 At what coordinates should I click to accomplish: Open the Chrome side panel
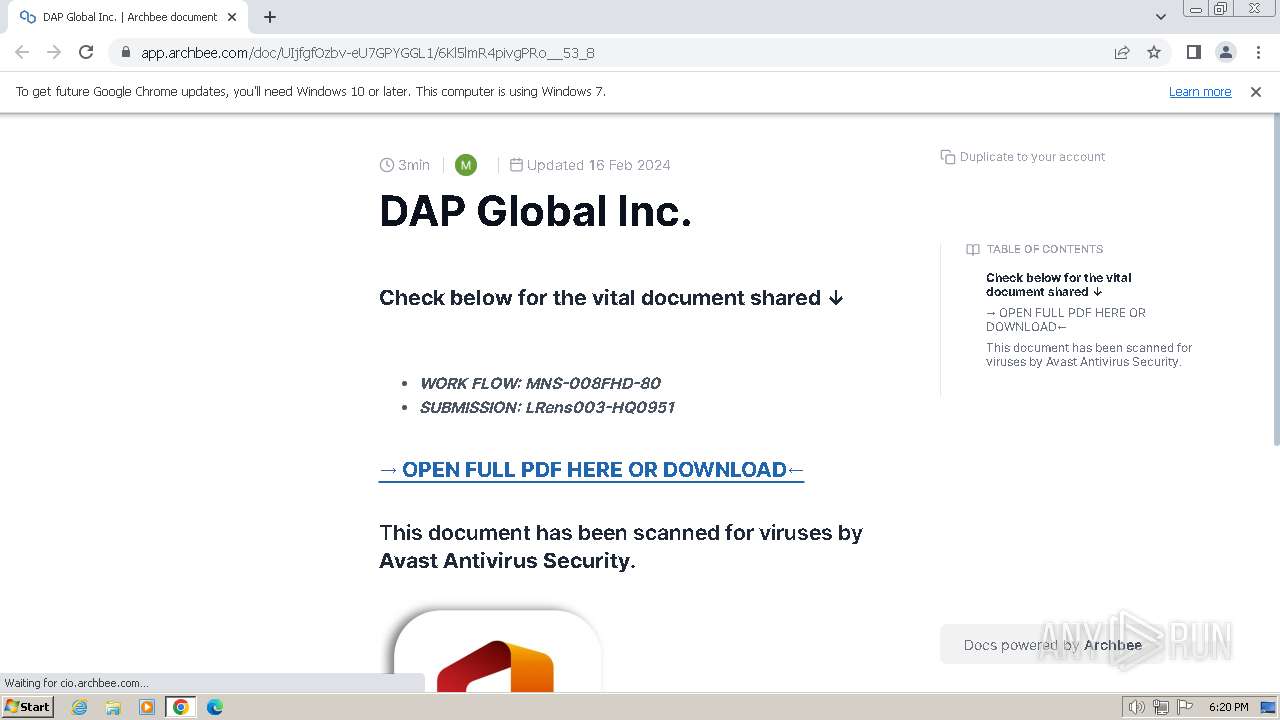pyautogui.click(x=1193, y=52)
